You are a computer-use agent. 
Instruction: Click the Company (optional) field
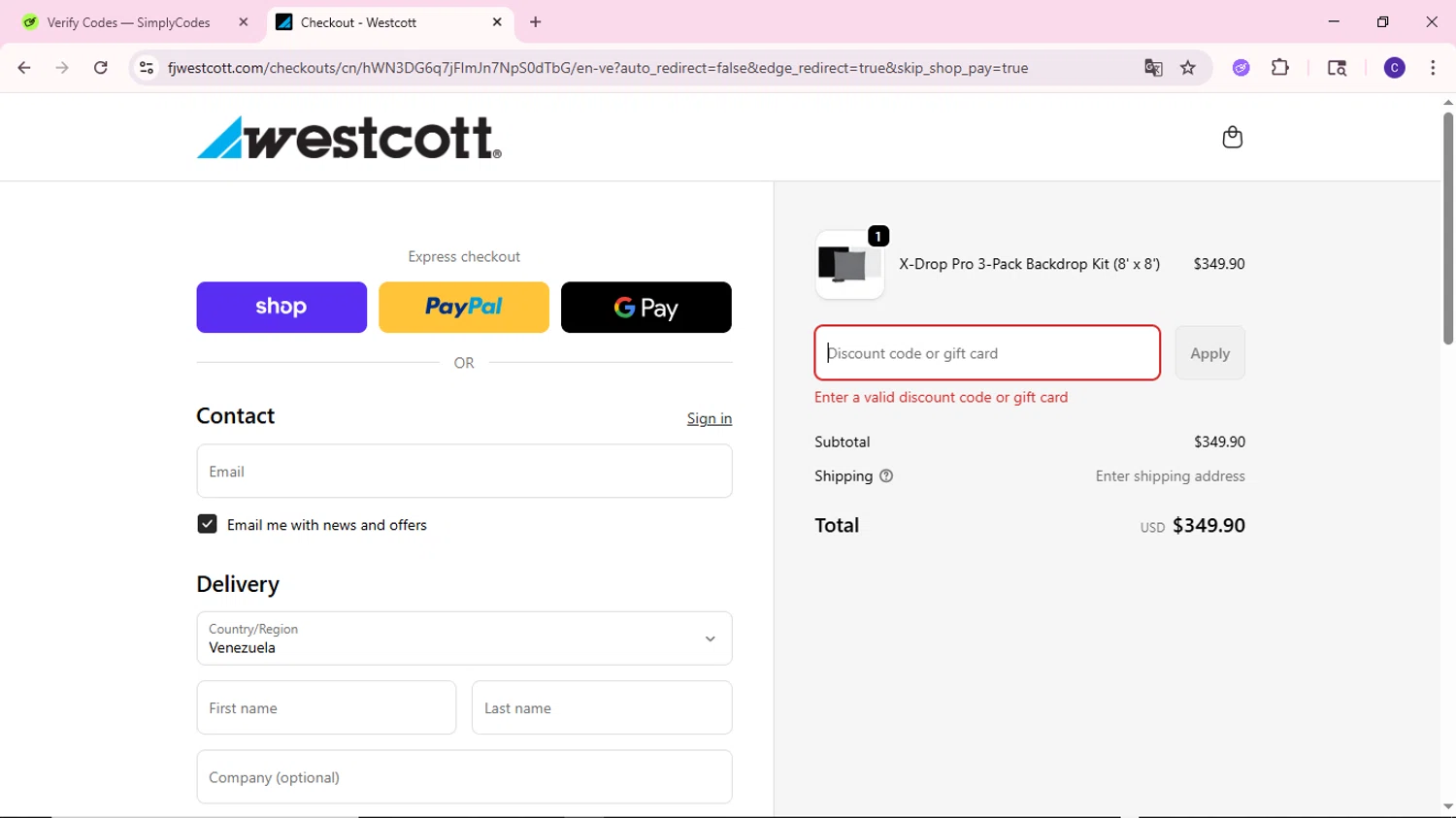click(x=464, y=777)
